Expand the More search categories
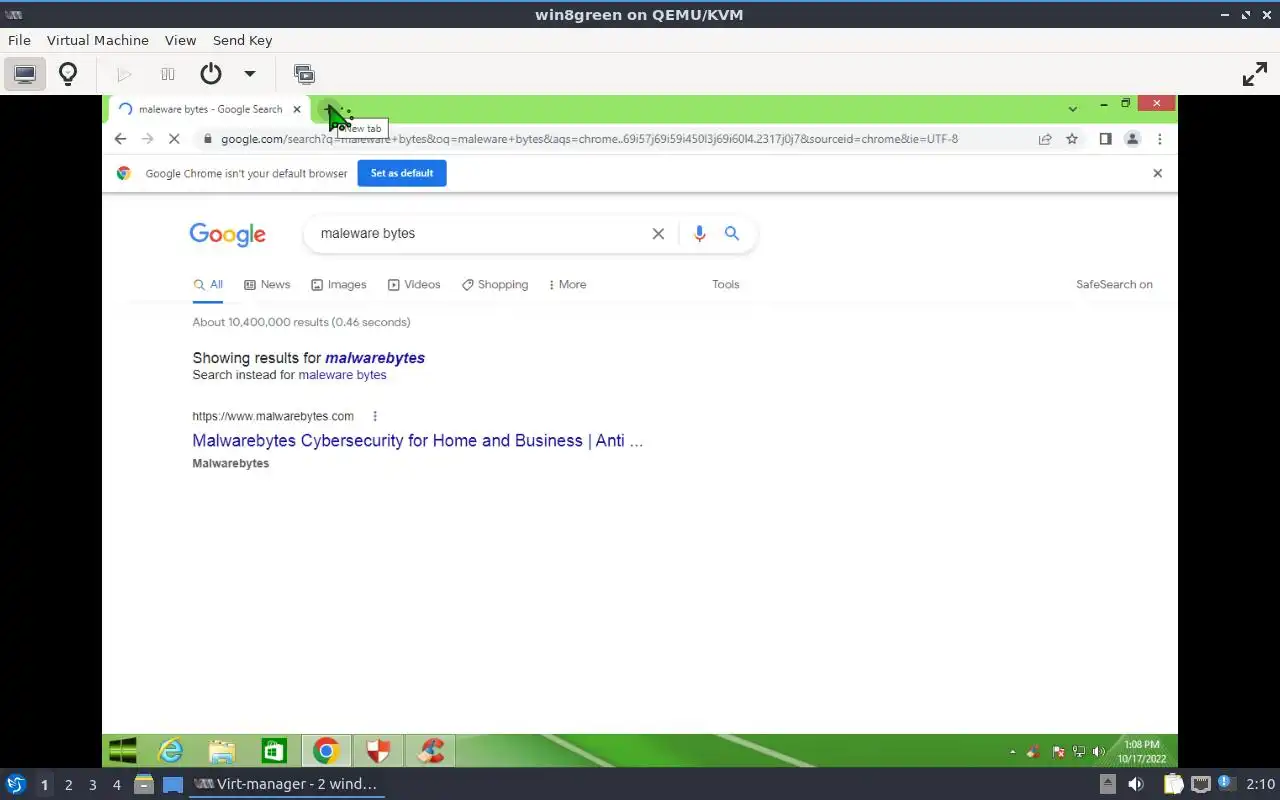1280x800 pixels. coord(567,285)
